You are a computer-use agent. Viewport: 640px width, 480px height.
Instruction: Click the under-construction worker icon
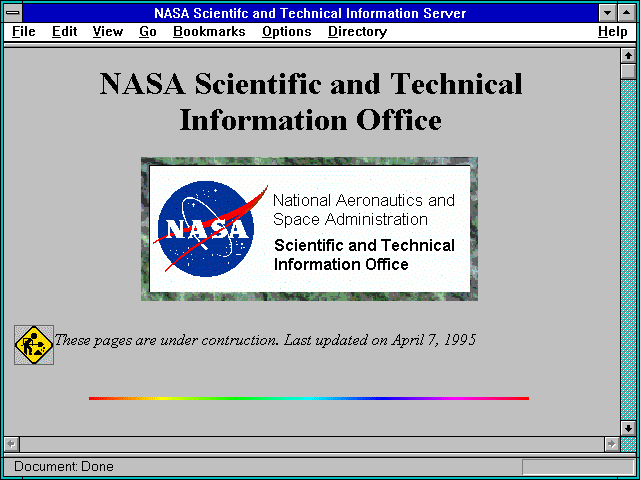click(34, 345)
